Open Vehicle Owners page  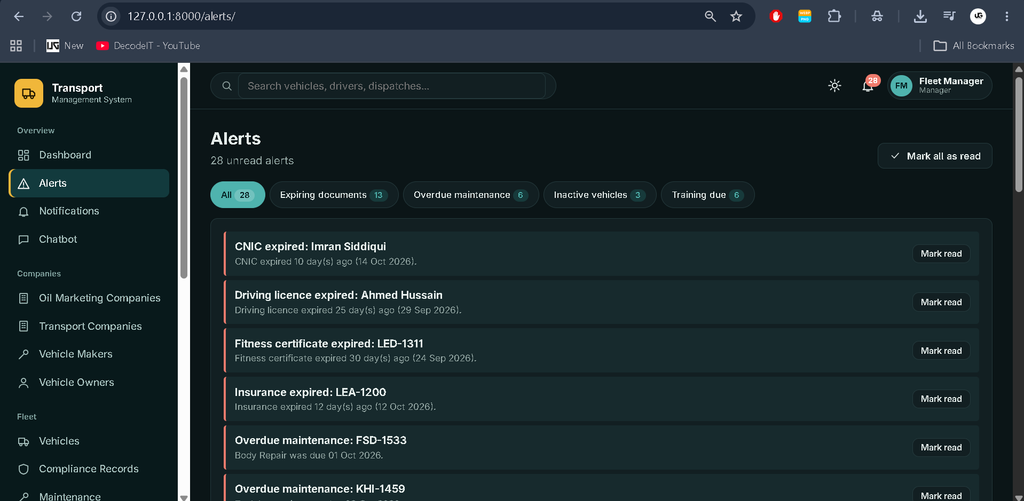point(89,382)
